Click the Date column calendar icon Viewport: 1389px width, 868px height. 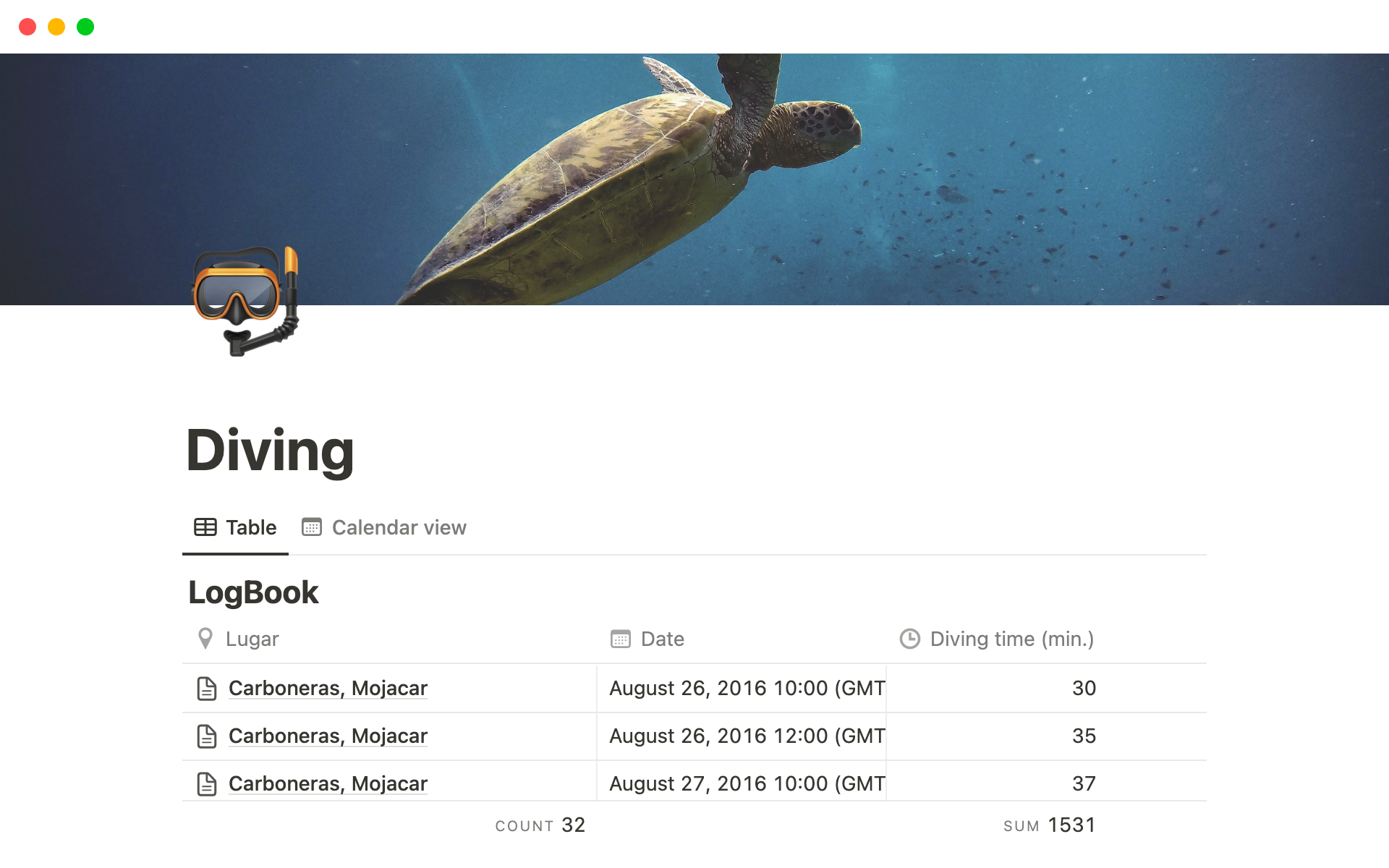pyautogui.click(x=621, y=639)
